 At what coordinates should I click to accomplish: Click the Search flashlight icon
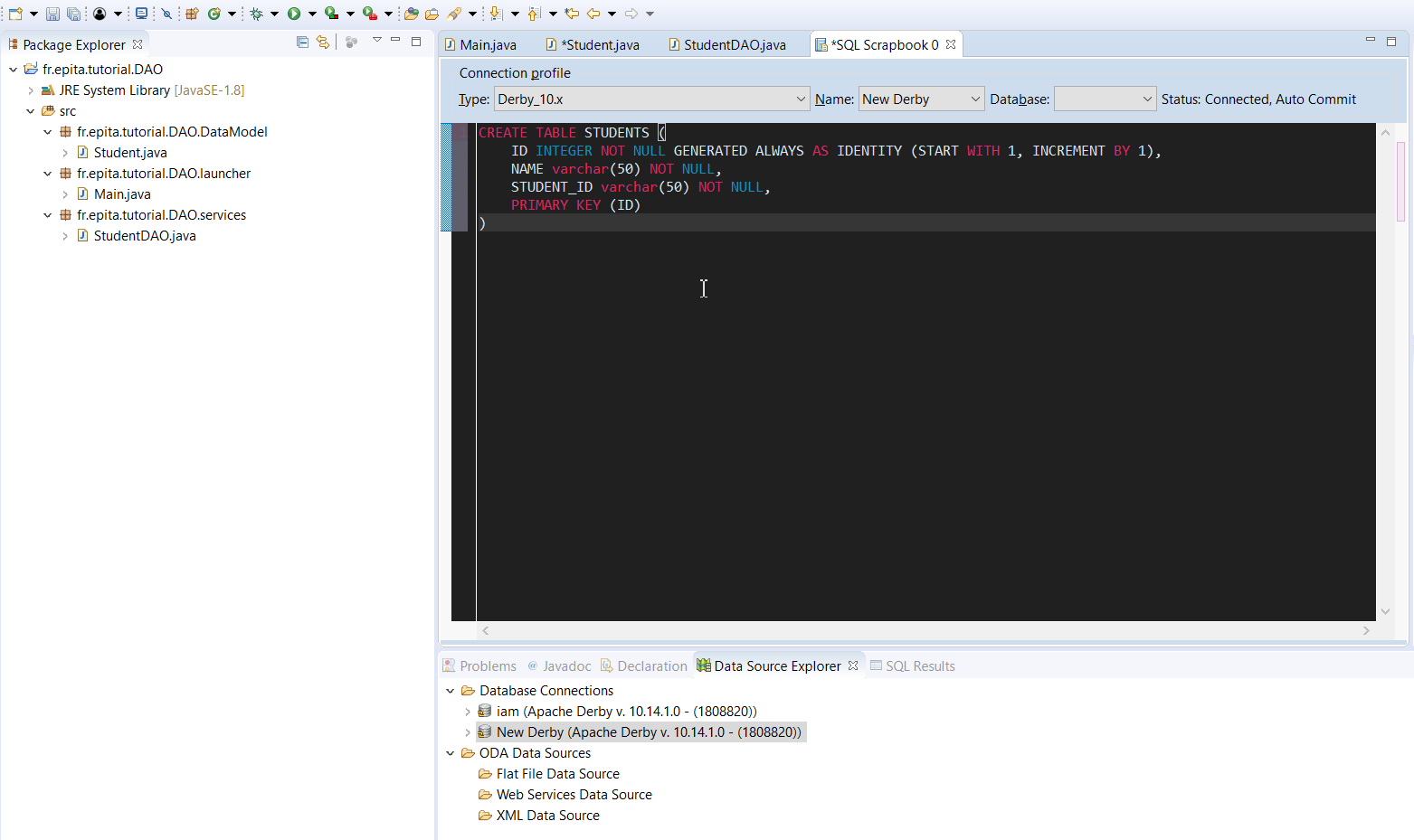[x=454, y=14]
